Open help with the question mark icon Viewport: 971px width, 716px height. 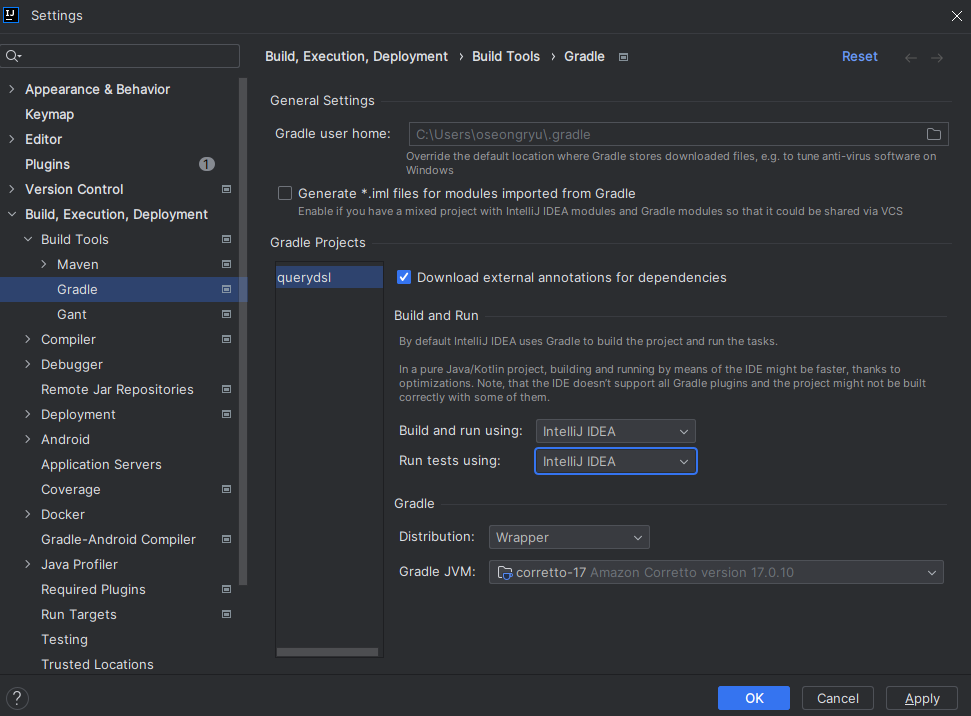tap(17, 698)
